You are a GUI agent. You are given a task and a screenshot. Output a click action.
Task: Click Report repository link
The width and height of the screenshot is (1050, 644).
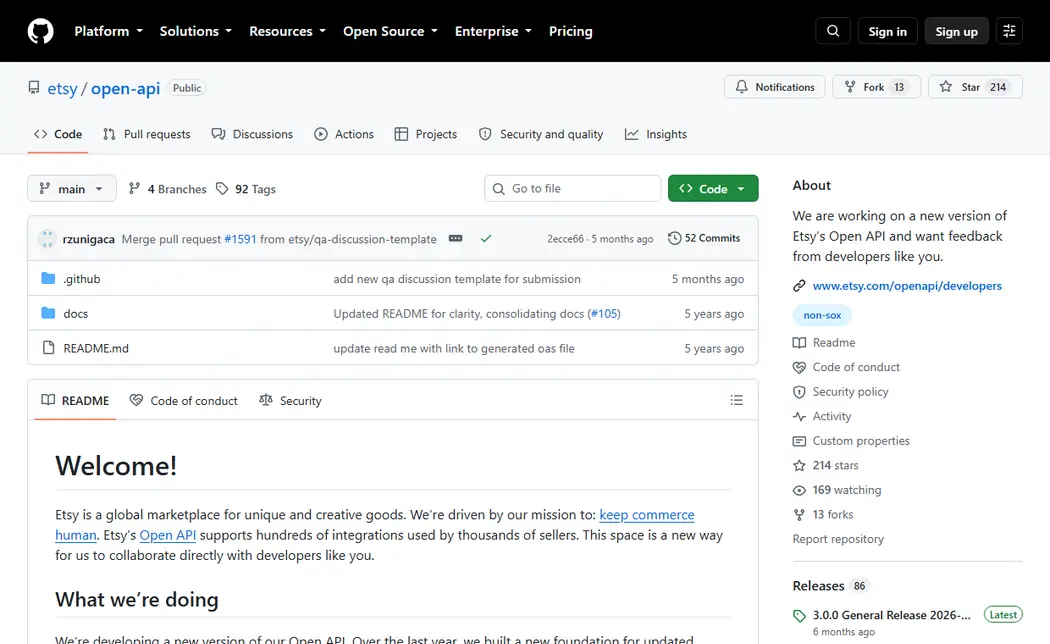point(838,539)
